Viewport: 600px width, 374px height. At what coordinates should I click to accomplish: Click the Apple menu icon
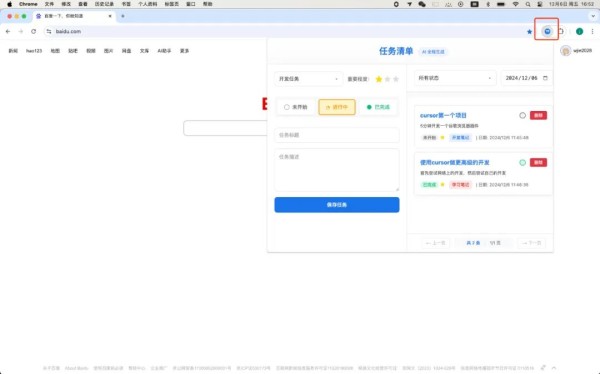pyautogui.click(x=9, y=4)
